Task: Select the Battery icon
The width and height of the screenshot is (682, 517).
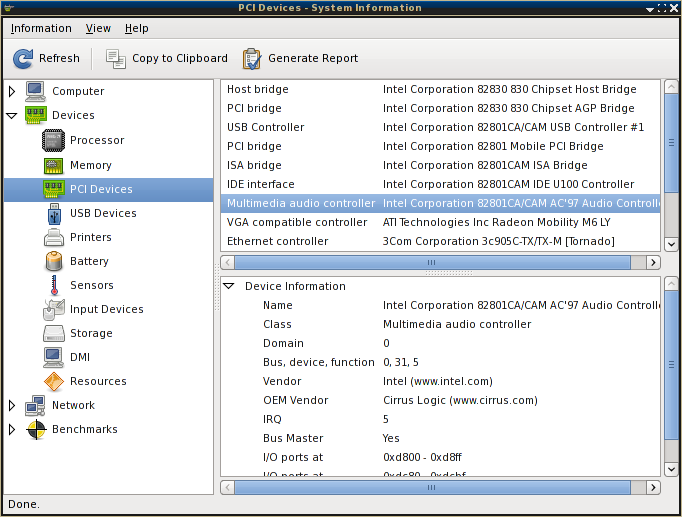Action: click(x=54, y=261)
